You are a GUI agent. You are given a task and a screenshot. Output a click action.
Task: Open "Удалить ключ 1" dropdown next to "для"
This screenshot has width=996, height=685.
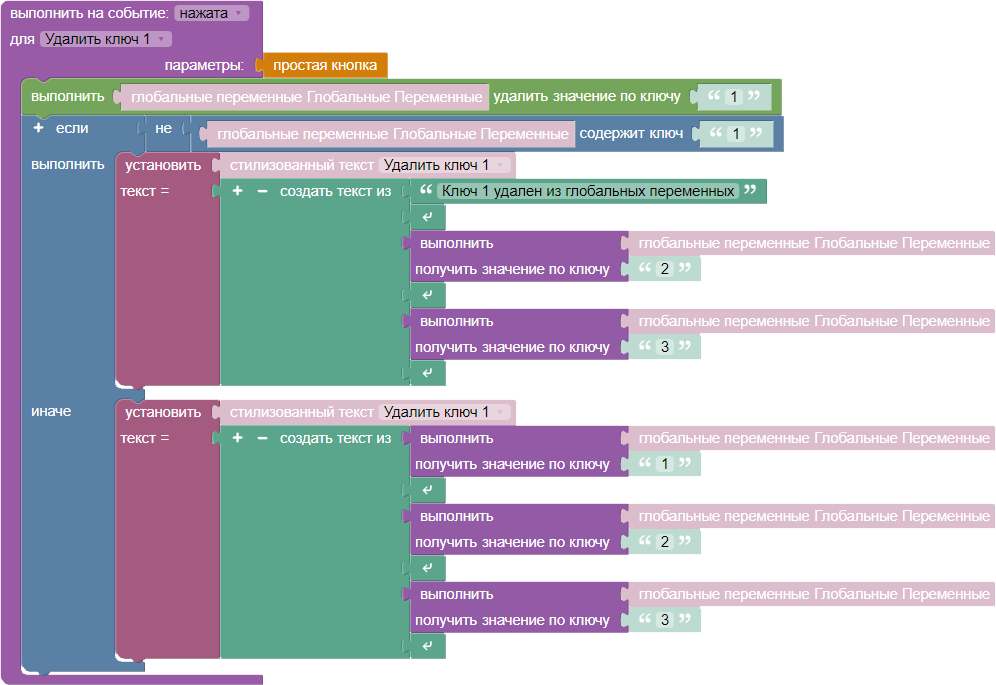click(x=106, y=39)
